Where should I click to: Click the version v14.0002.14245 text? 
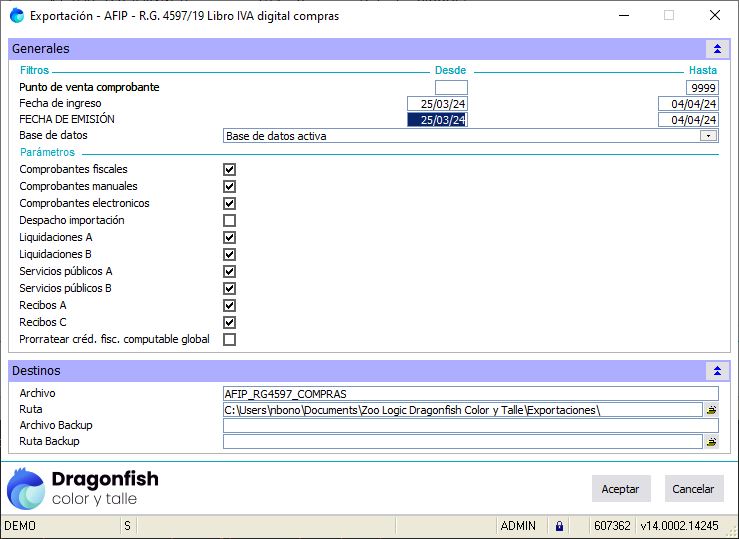pyautogui.click(x=680, y=526)
